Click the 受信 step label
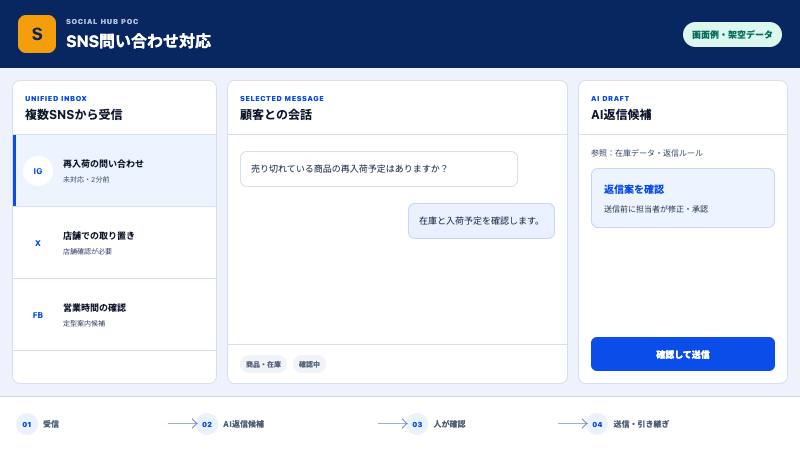800x450 pixels. coord(51,424)
